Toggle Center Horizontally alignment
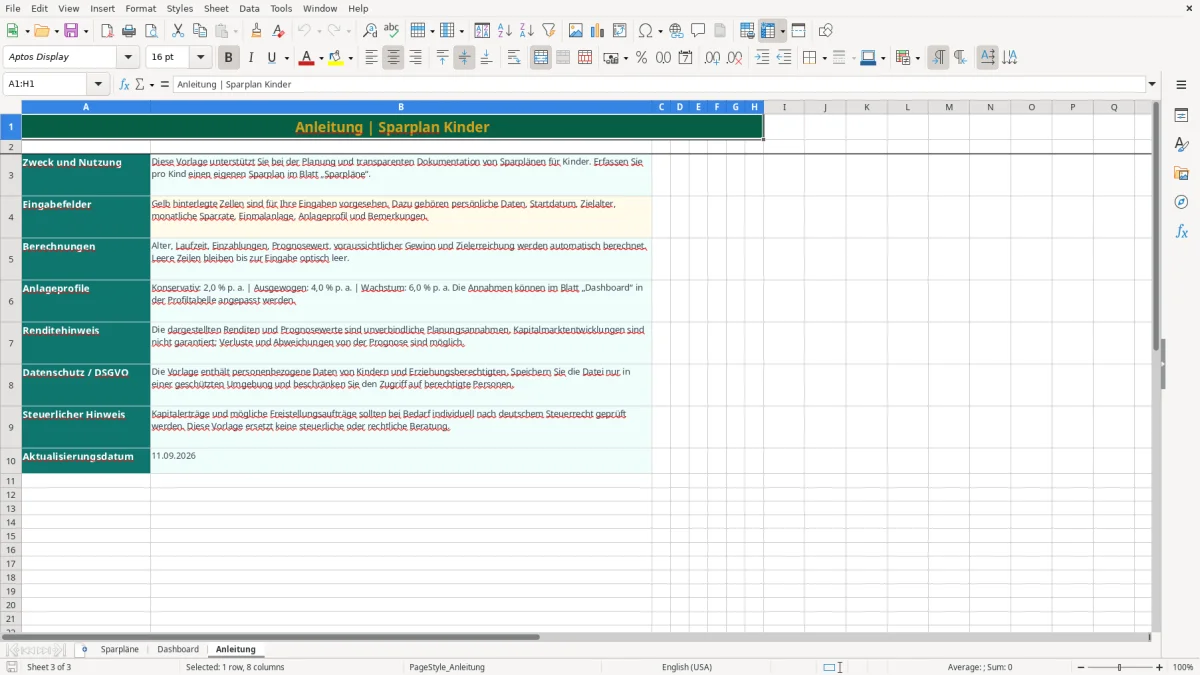The height and width of the screenshot is (675, 1200). pyautogui.click(x=393, y=58)
